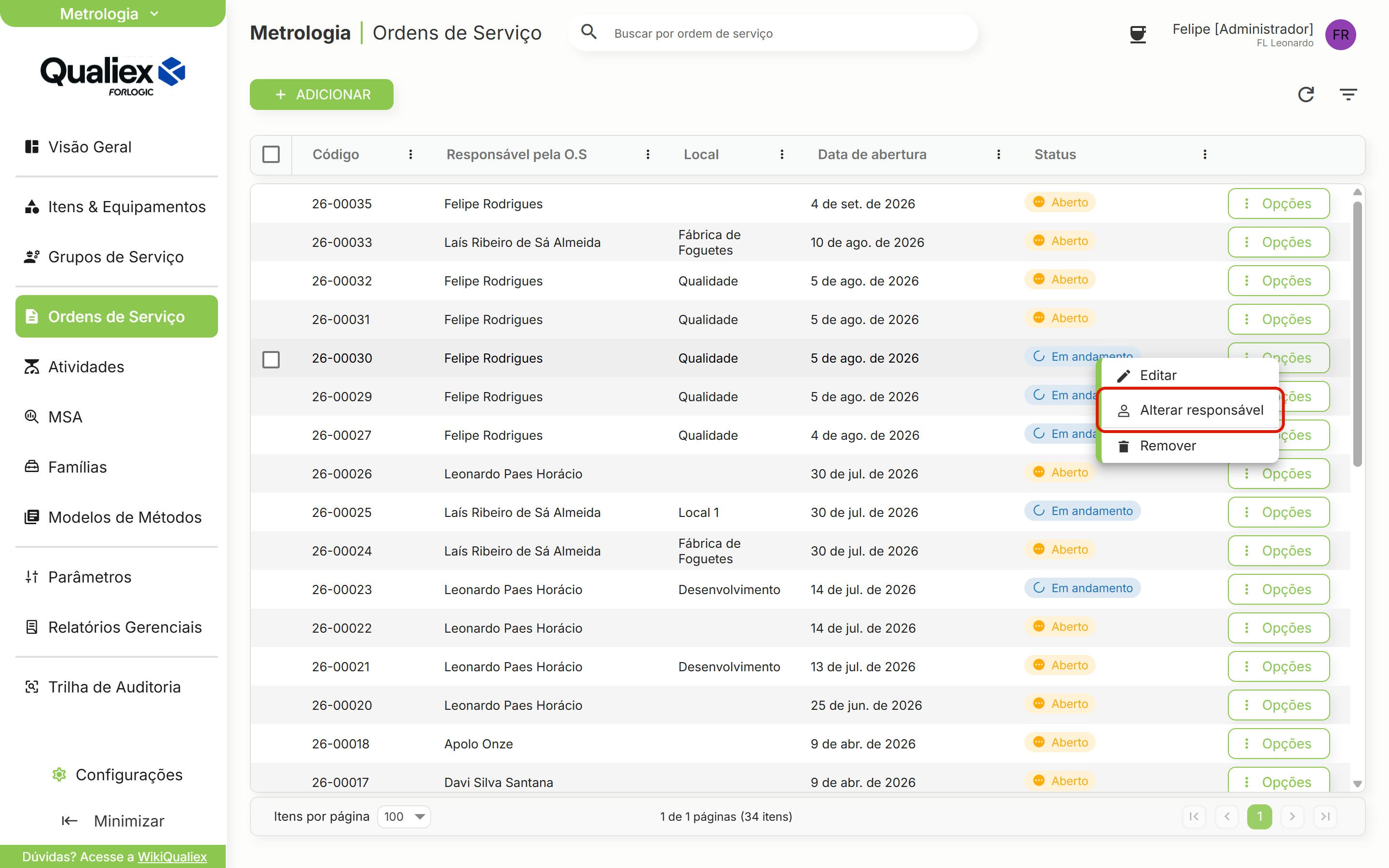Image resolution: width=1389 pixels, height=868 pixels.
Task: Click scrollbar down arrow of table
Action: 1358,784
